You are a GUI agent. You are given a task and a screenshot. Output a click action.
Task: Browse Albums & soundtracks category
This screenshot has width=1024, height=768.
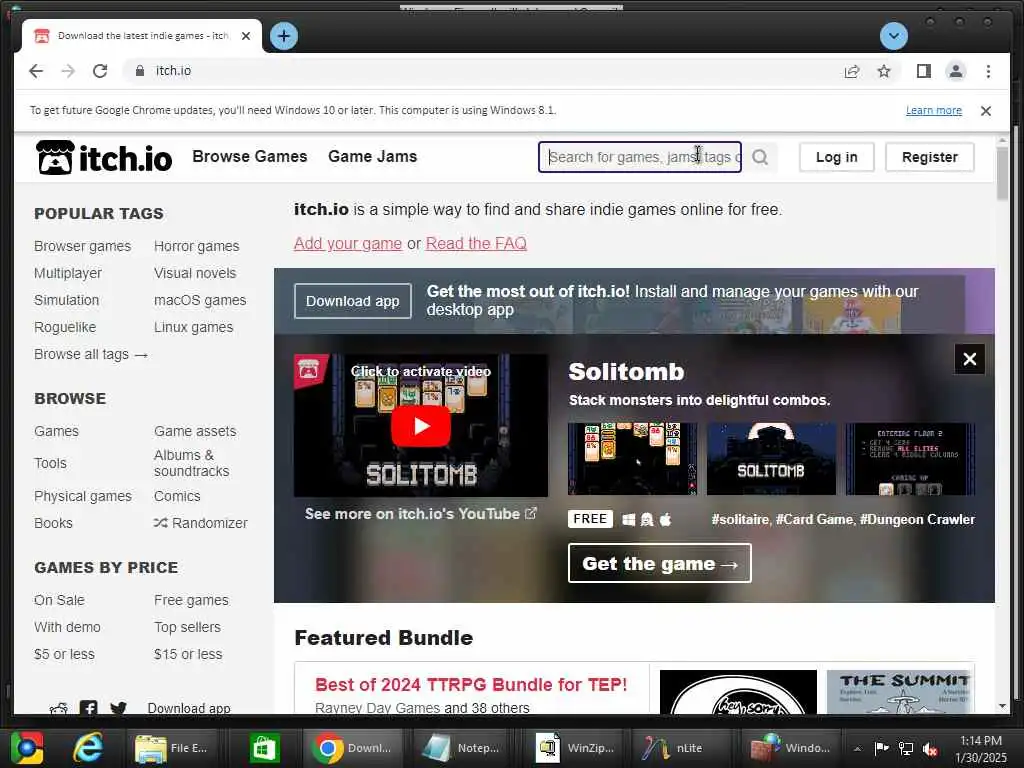[191, 463]
